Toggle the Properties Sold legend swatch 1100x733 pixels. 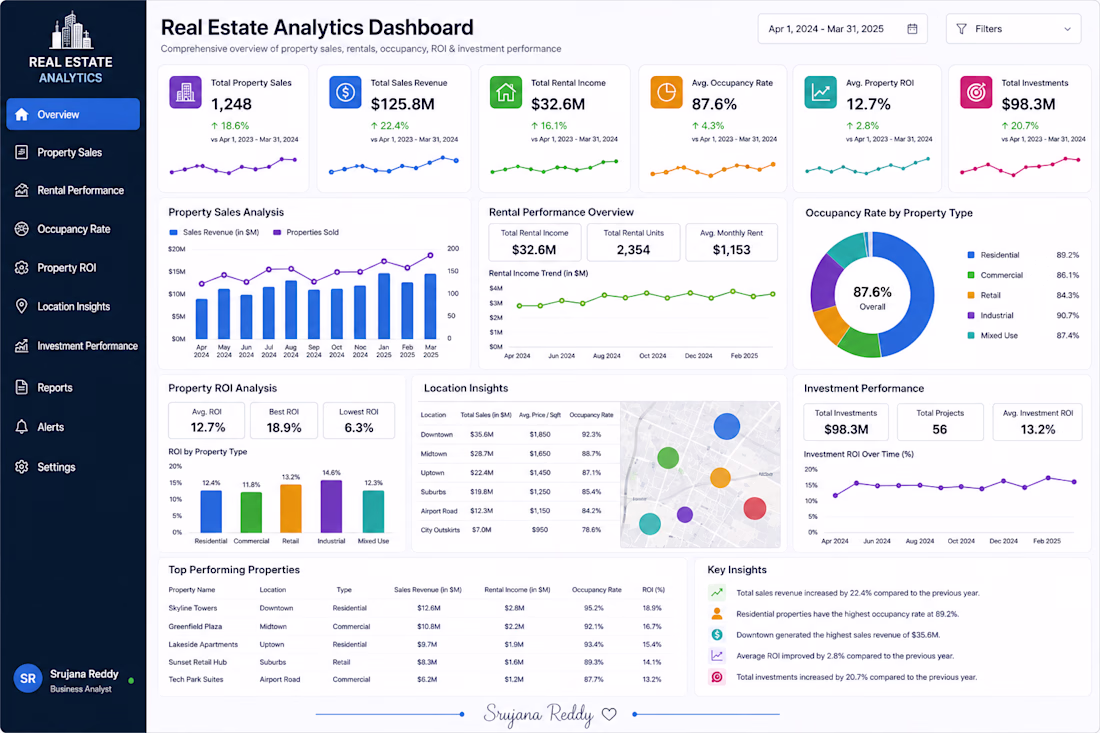[x=277, y=232]
